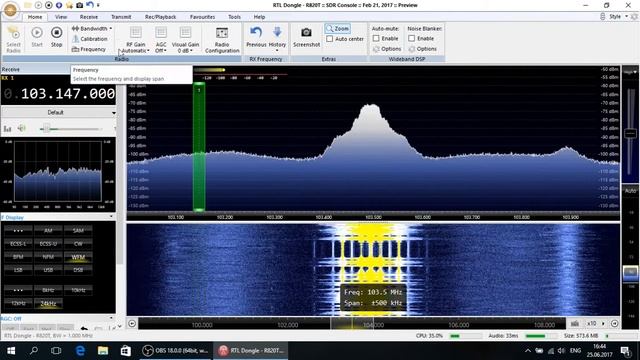Open Auto-mute Options
Viewport: 640px width, 360px height.
pos(387,49)
